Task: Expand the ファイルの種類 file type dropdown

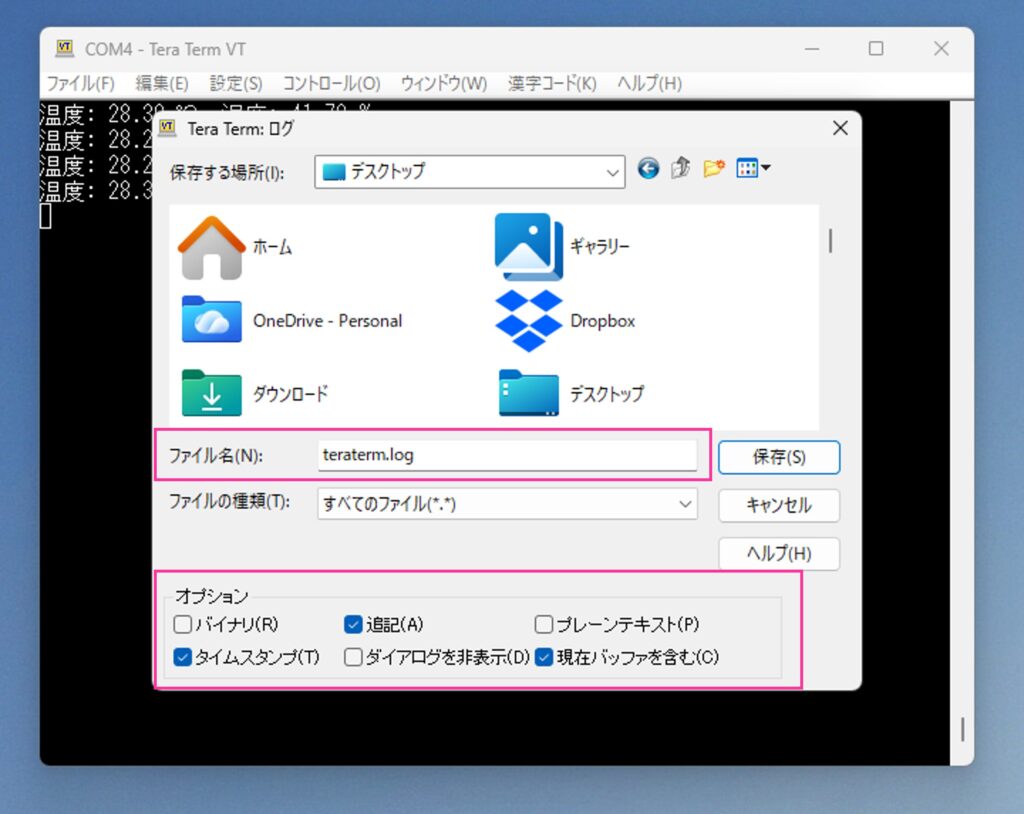Action: point(508,505)
